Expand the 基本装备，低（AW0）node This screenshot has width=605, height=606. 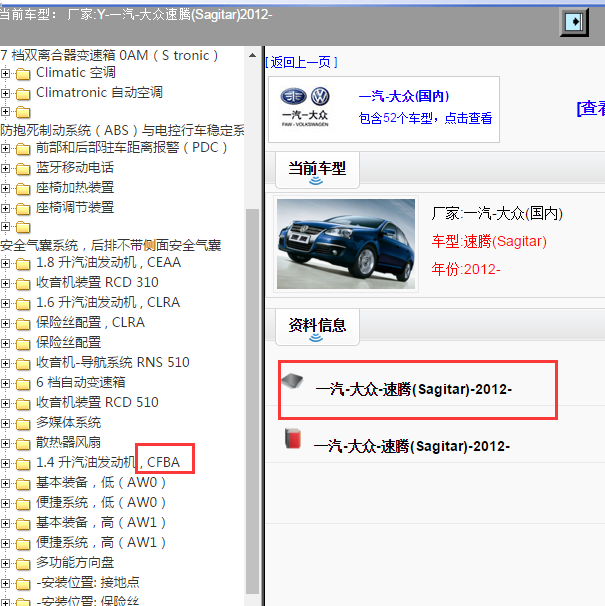pos(5,483)
